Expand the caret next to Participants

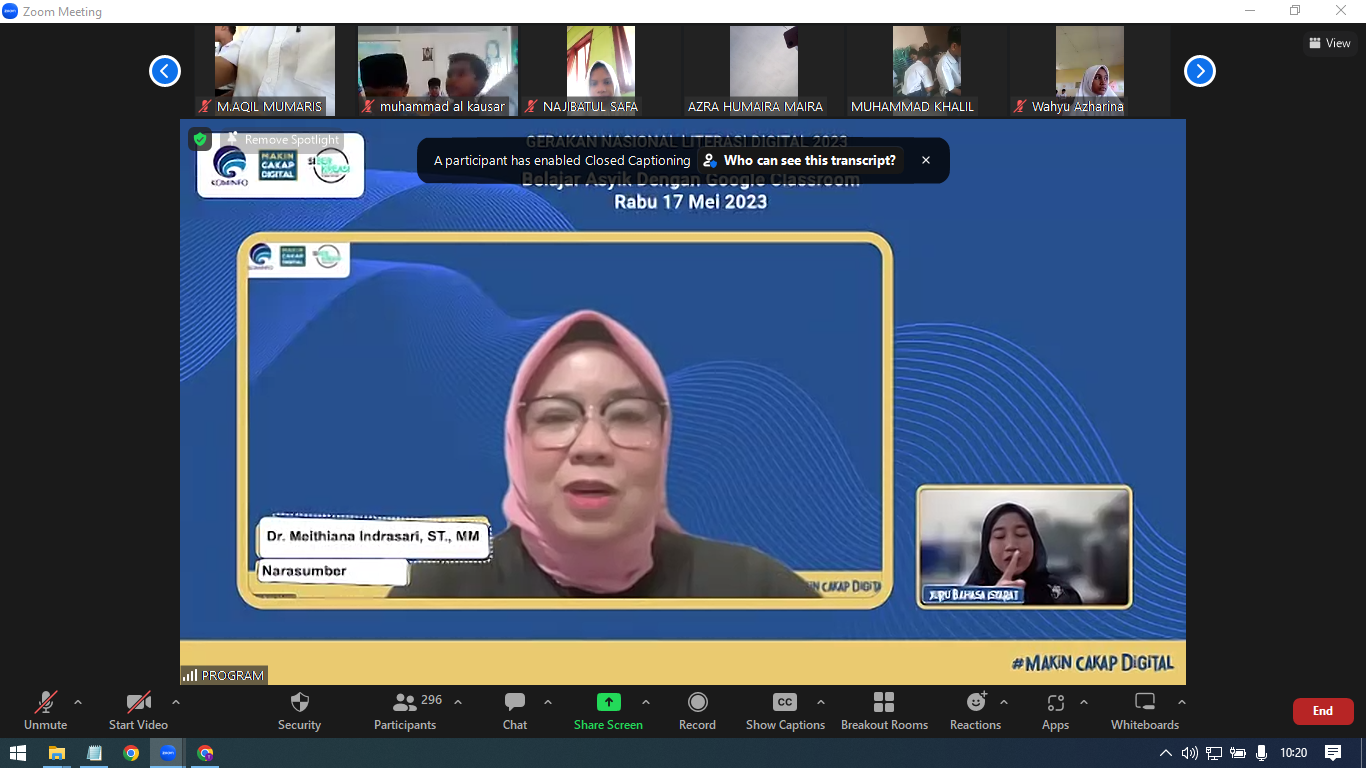pos(458,702)
